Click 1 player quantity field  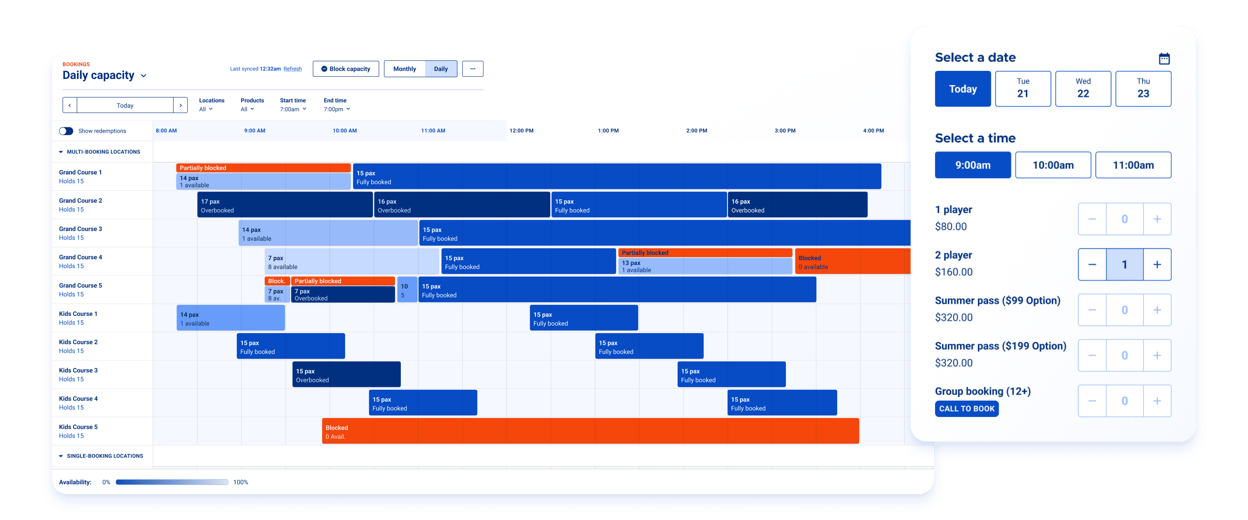(1125, 219)
